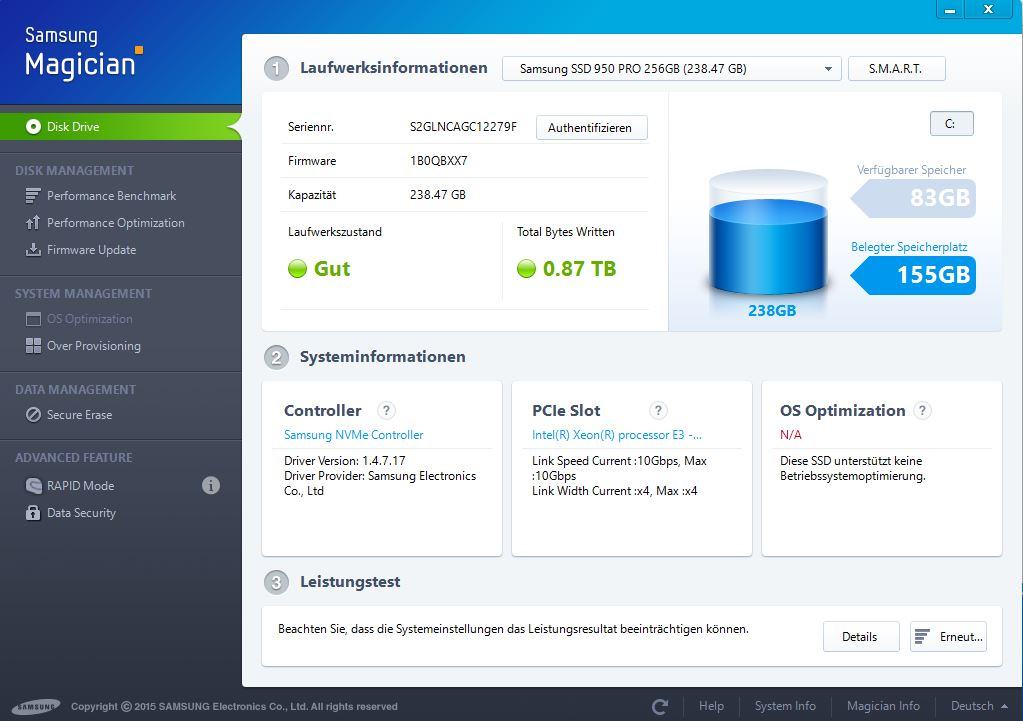Screen dimensions: 1023x721
Task: Click the Firmware Update download icon
Action: (x=33, y=250)
